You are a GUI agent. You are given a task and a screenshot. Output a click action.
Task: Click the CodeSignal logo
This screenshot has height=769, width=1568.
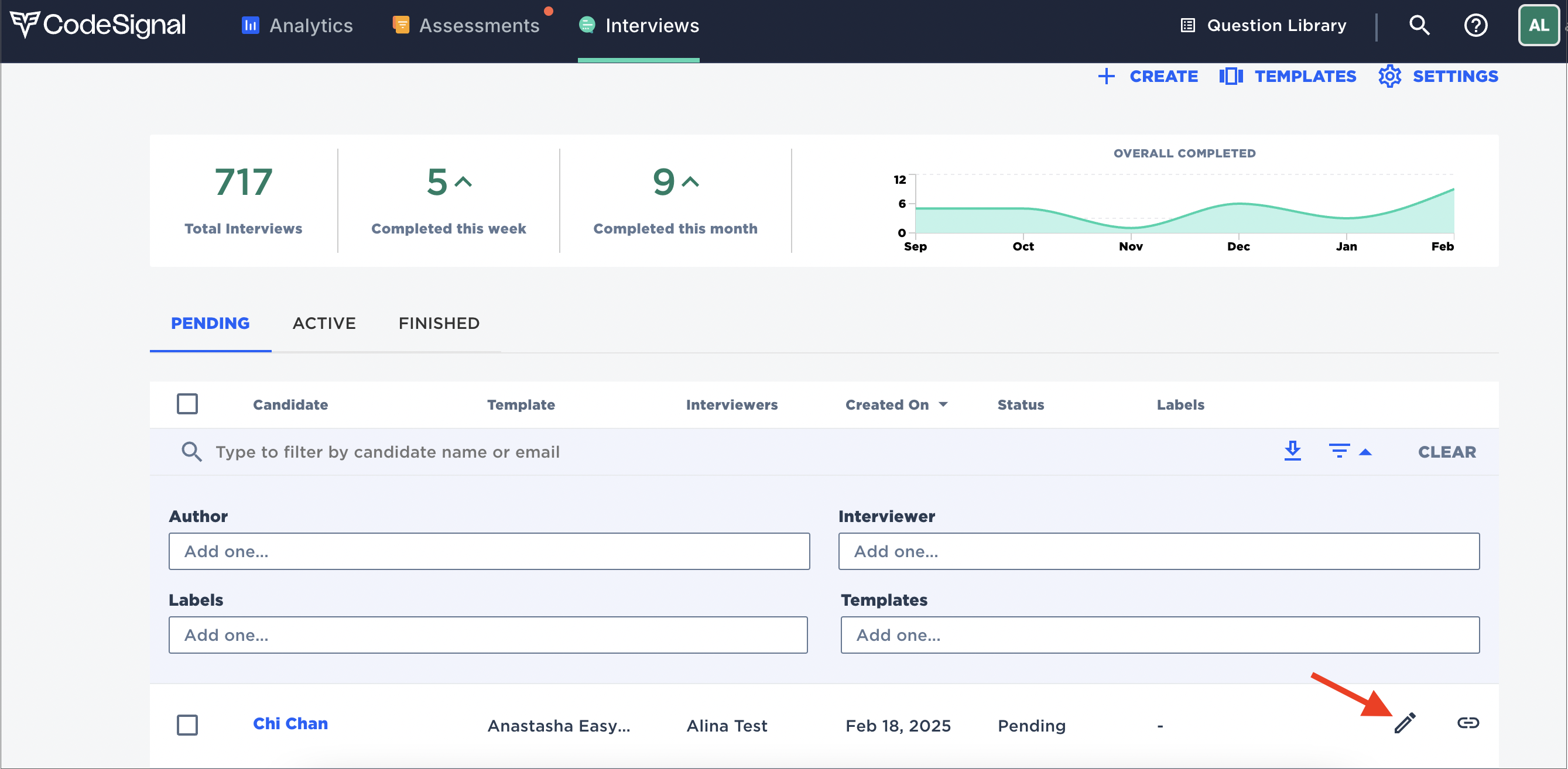coord(98,25)
